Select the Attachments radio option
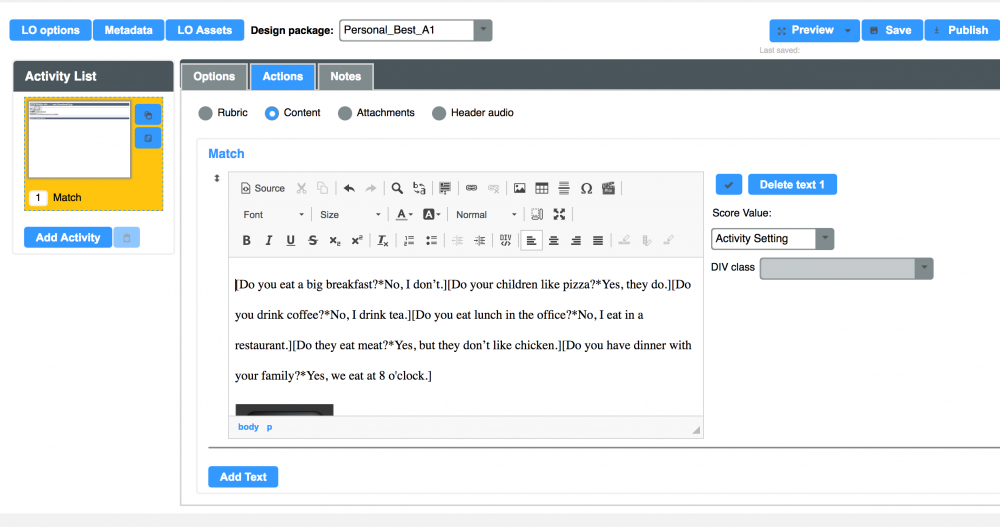Image resolution: width=1000 pixels, height=527 pixels. [x=345, y=113]
